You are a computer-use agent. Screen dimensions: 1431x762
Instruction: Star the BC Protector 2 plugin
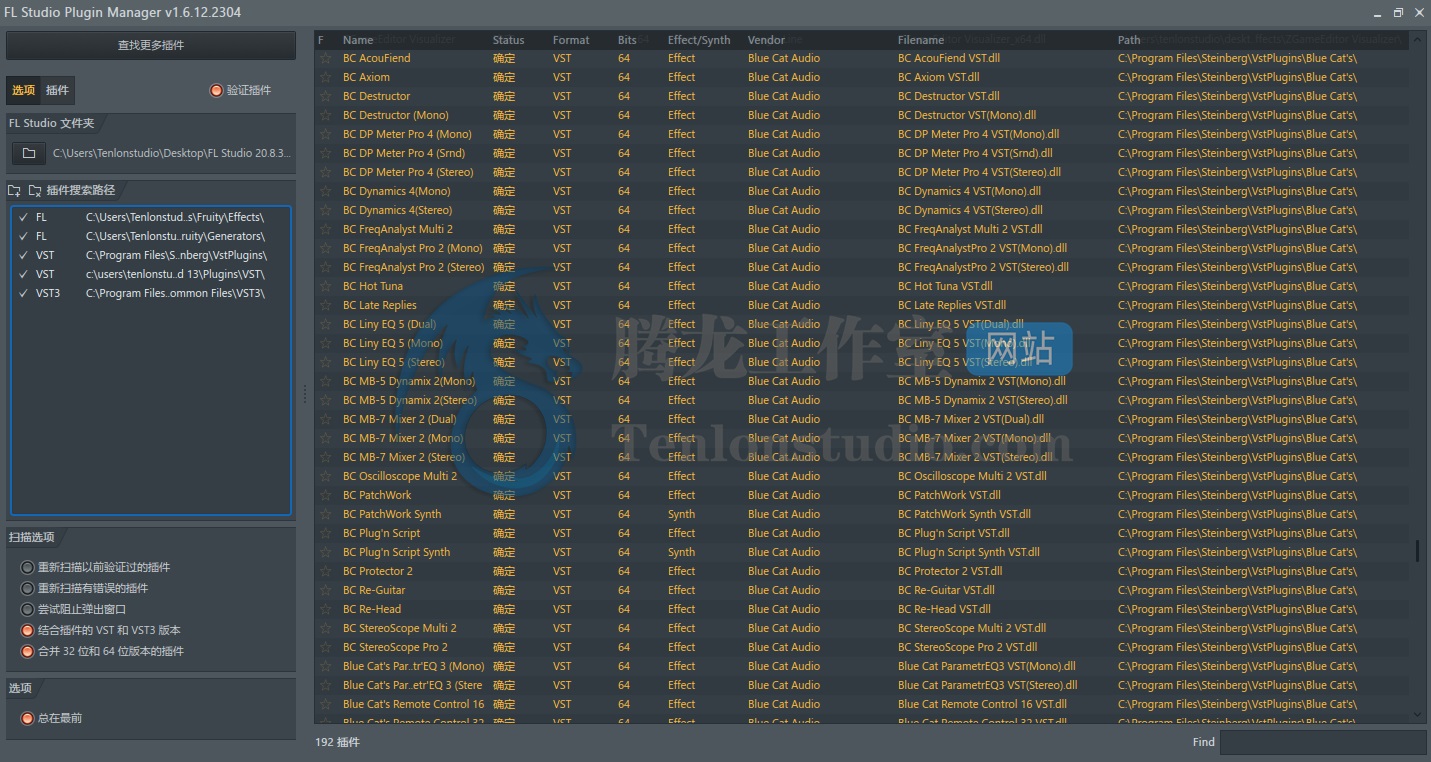click(x=325, y=571)
